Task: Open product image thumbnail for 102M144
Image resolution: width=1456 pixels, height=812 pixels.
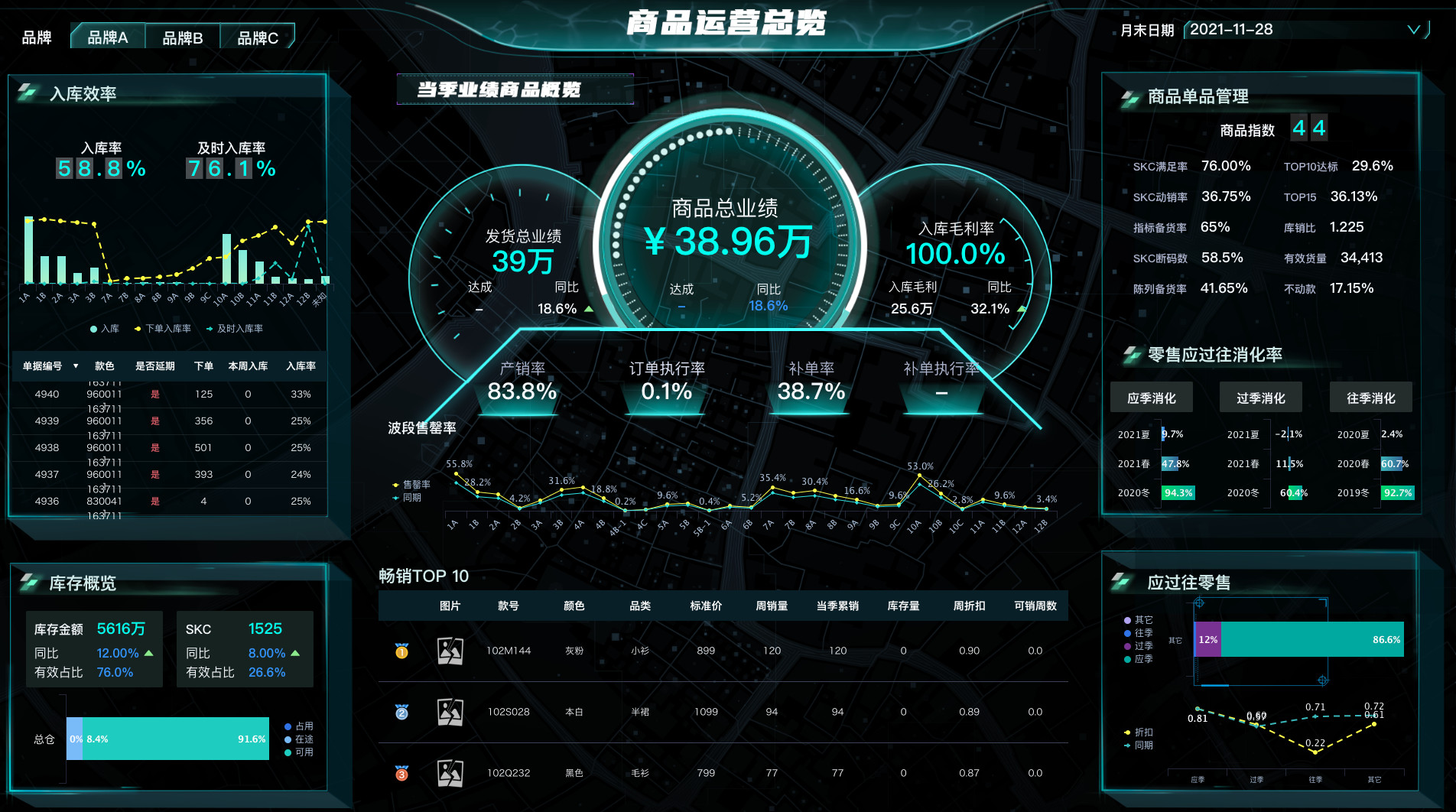Action: tap(450, 651)
